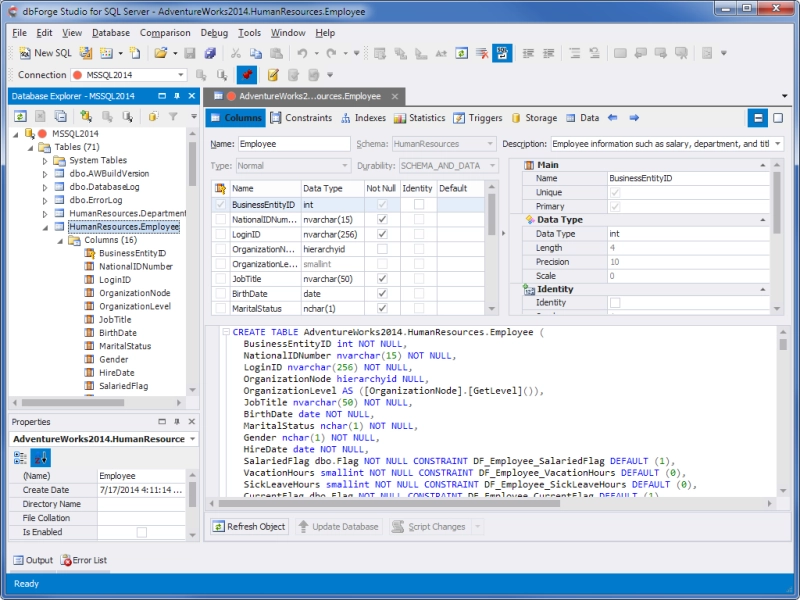800x600 pixels.
Task: Click the Alphabetical sort icon in Properties
Action: (x=41, y=458)
